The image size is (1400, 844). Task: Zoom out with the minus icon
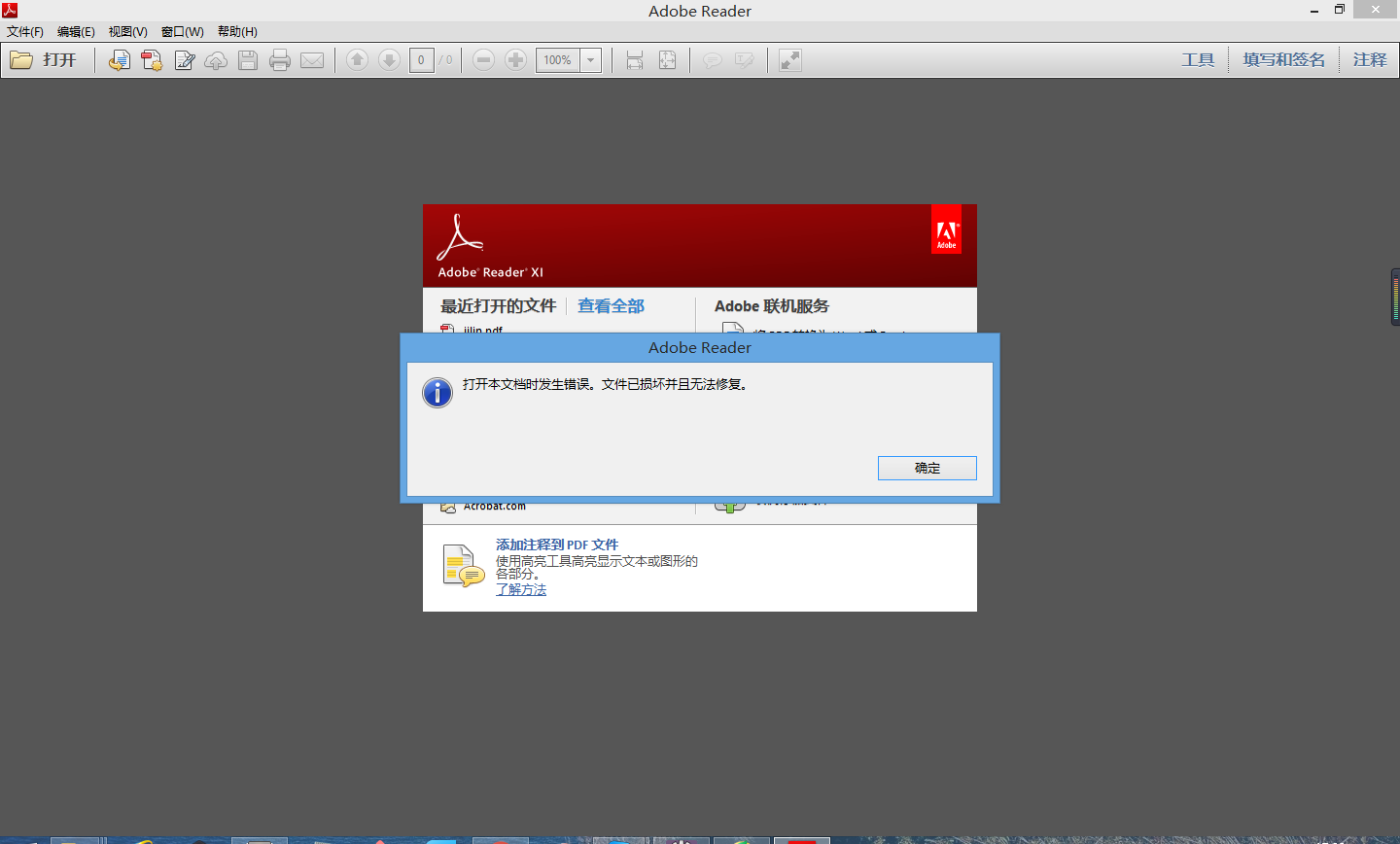click(x=483, y=60)
